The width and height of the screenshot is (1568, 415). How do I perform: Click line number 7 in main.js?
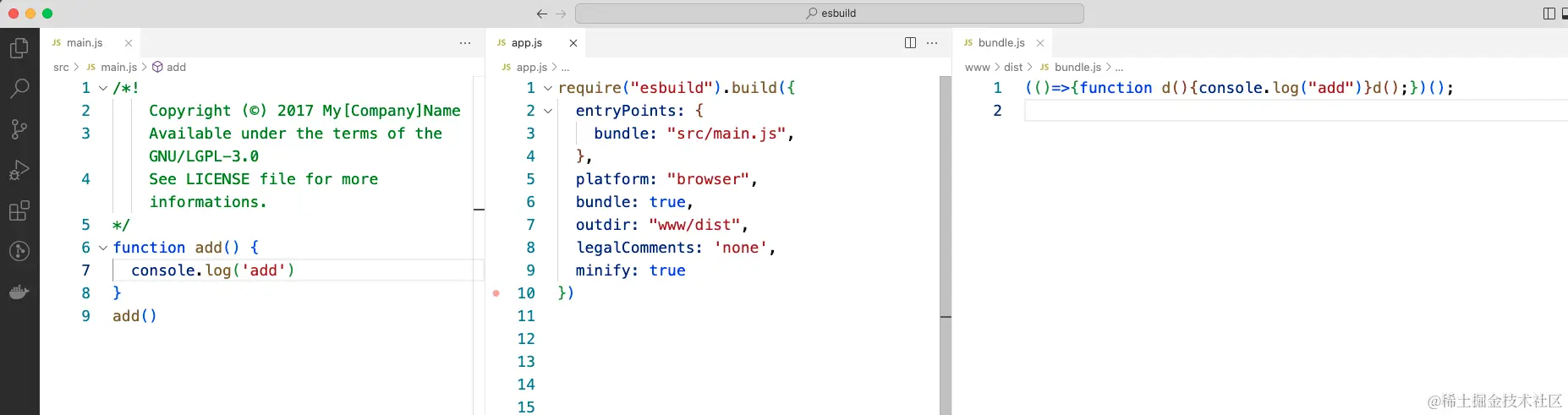[x=85, y=270]
